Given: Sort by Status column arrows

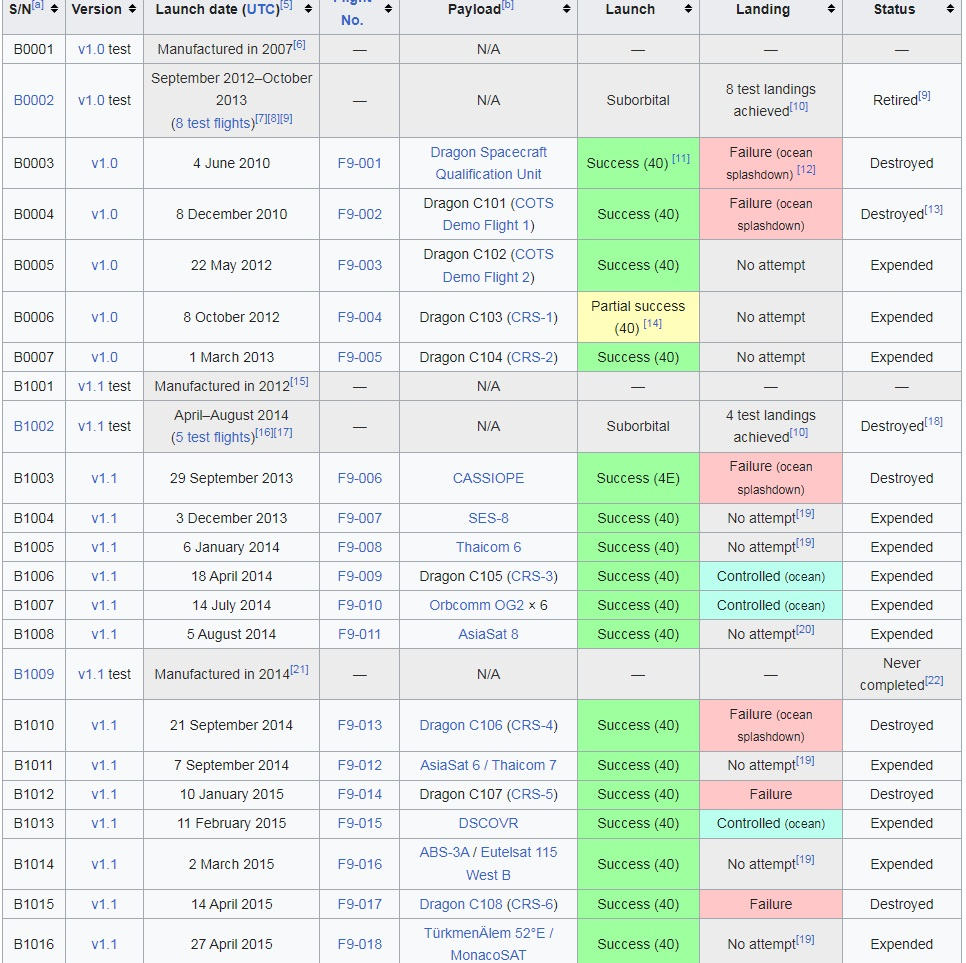Looking at the screenshot, I should pos(950,9).
